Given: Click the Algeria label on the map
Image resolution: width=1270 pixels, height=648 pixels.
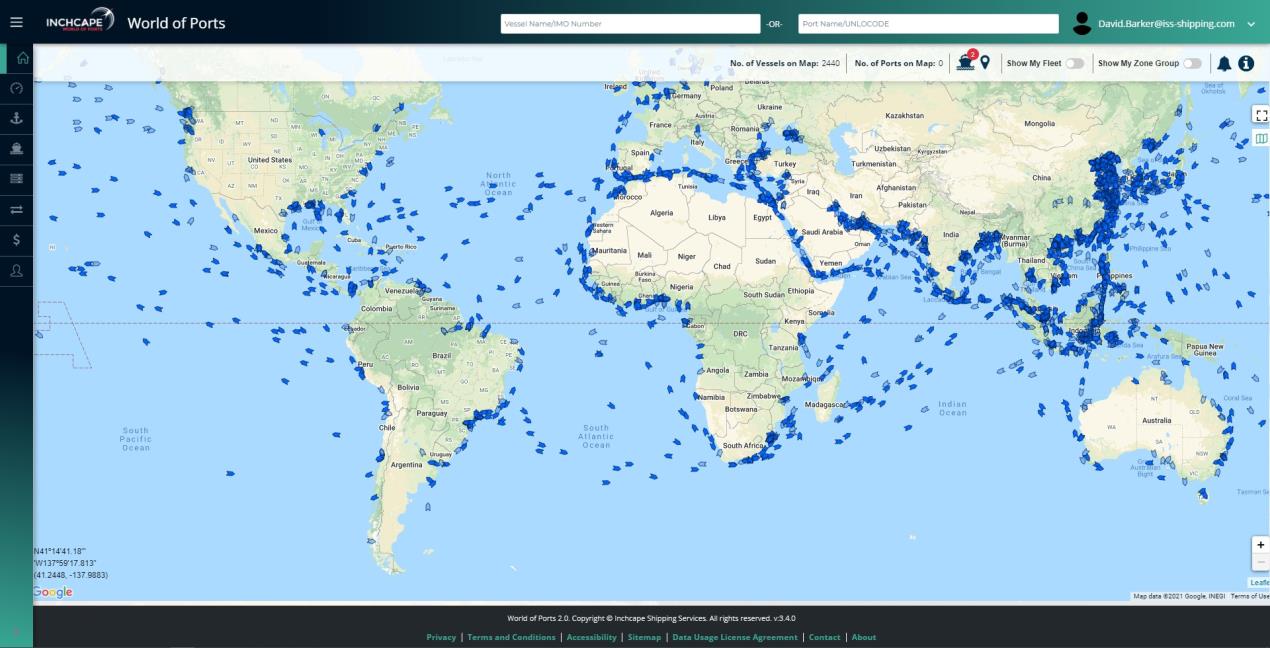Looking at the screenshot, I should click(x=661, y=213).
